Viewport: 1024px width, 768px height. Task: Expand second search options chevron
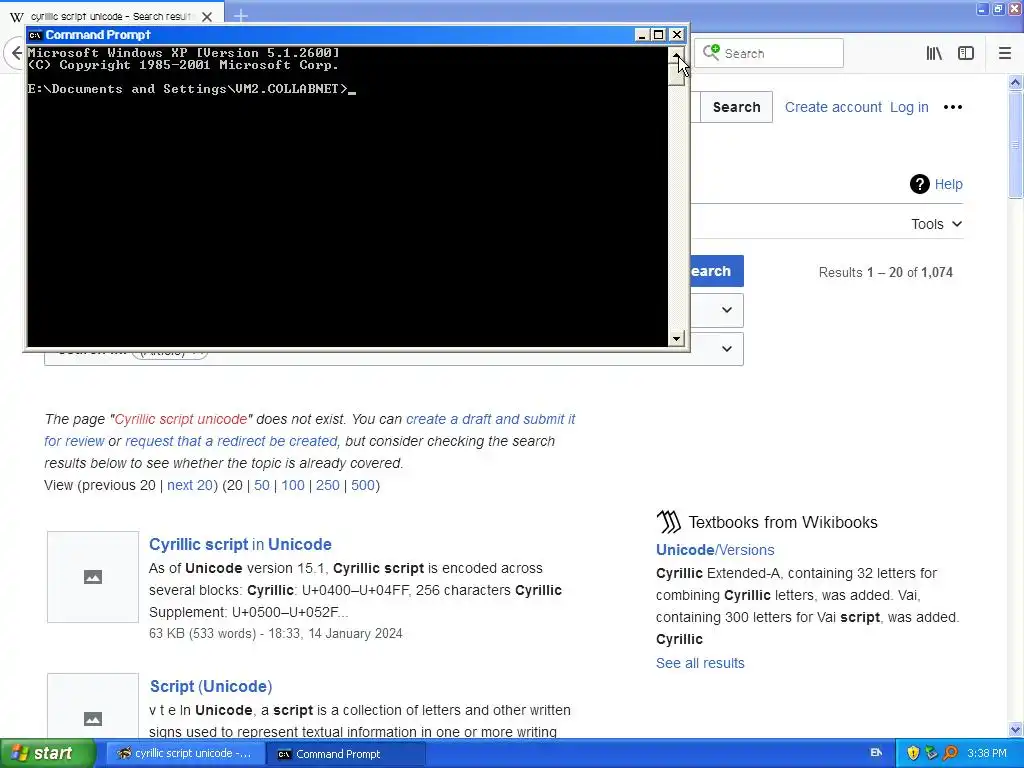pyautogui.click(x=727, y=349)
